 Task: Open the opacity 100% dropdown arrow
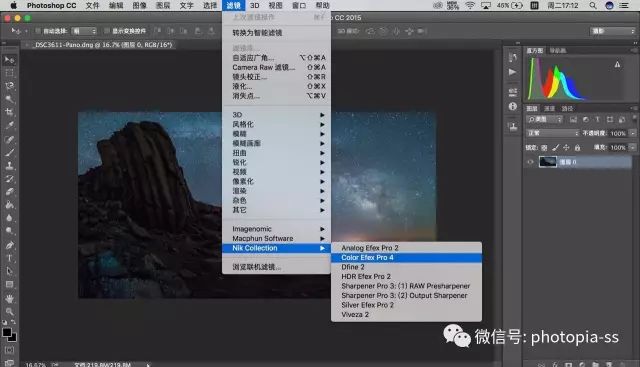(633, 133)
